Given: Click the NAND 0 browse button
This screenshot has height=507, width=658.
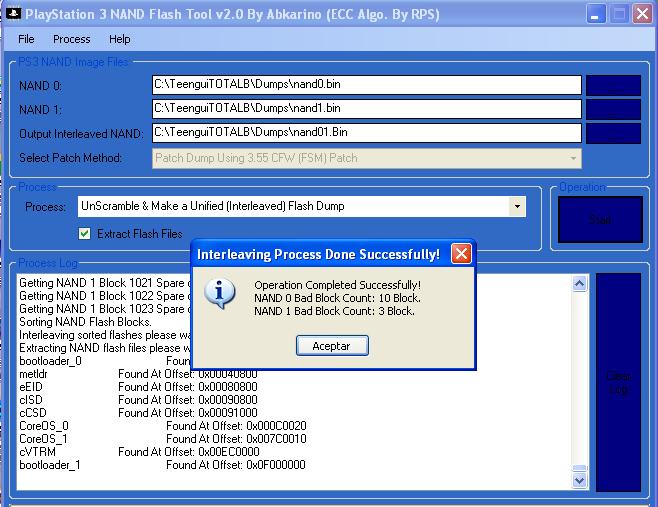Looking at the screenshot, I should pyautogui.click(x=613, y=85).
